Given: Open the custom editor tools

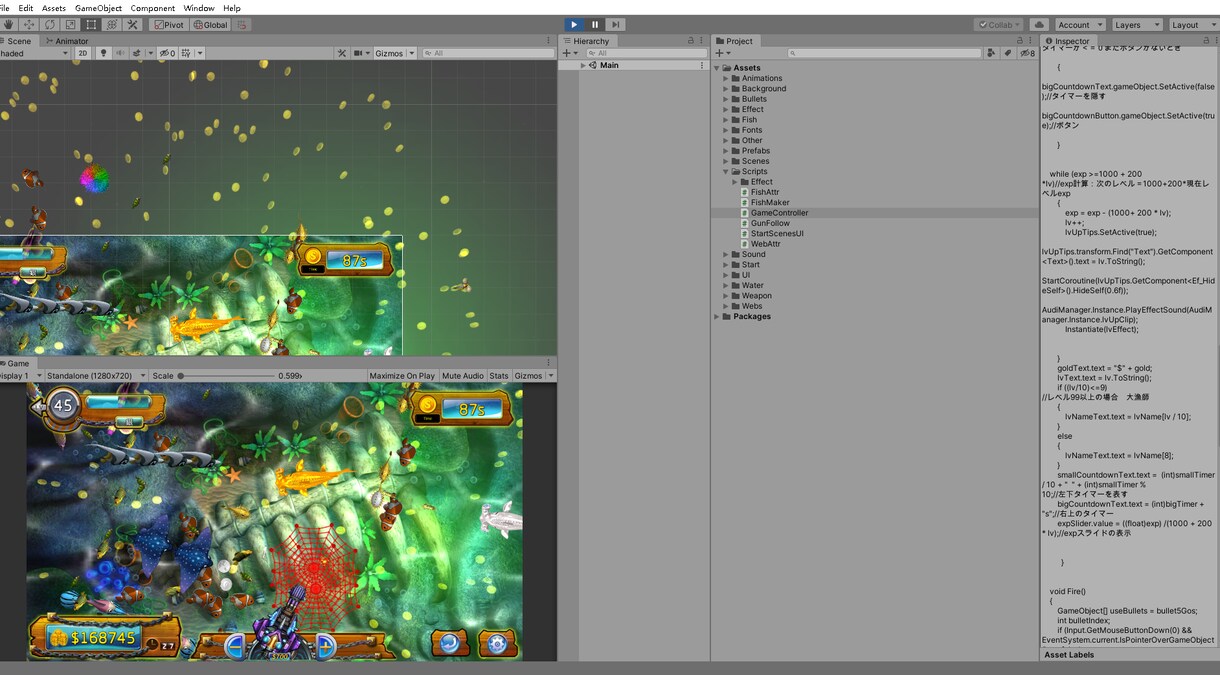Looking at the screenshot, I should tap(133, 24).
